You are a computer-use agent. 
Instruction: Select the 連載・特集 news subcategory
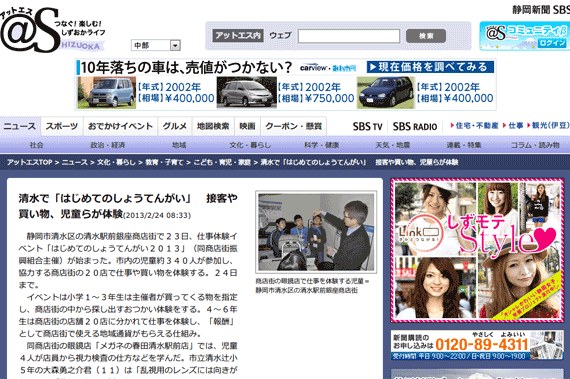point(464,145)
